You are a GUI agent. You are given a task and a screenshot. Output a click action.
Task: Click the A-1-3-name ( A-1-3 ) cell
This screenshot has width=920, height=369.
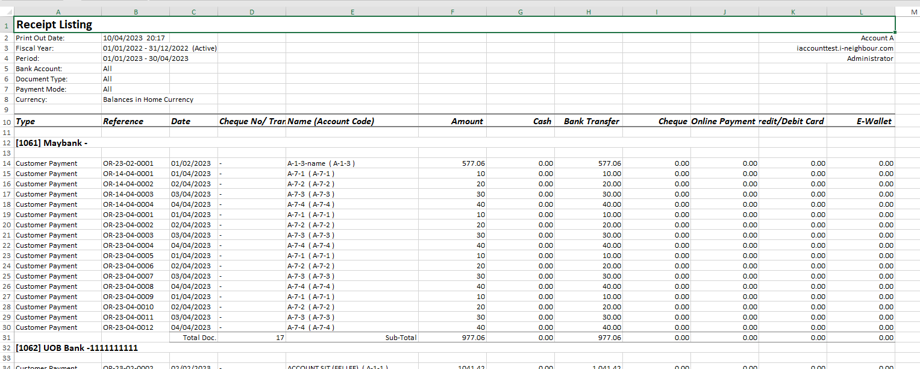tap(351, 163)
